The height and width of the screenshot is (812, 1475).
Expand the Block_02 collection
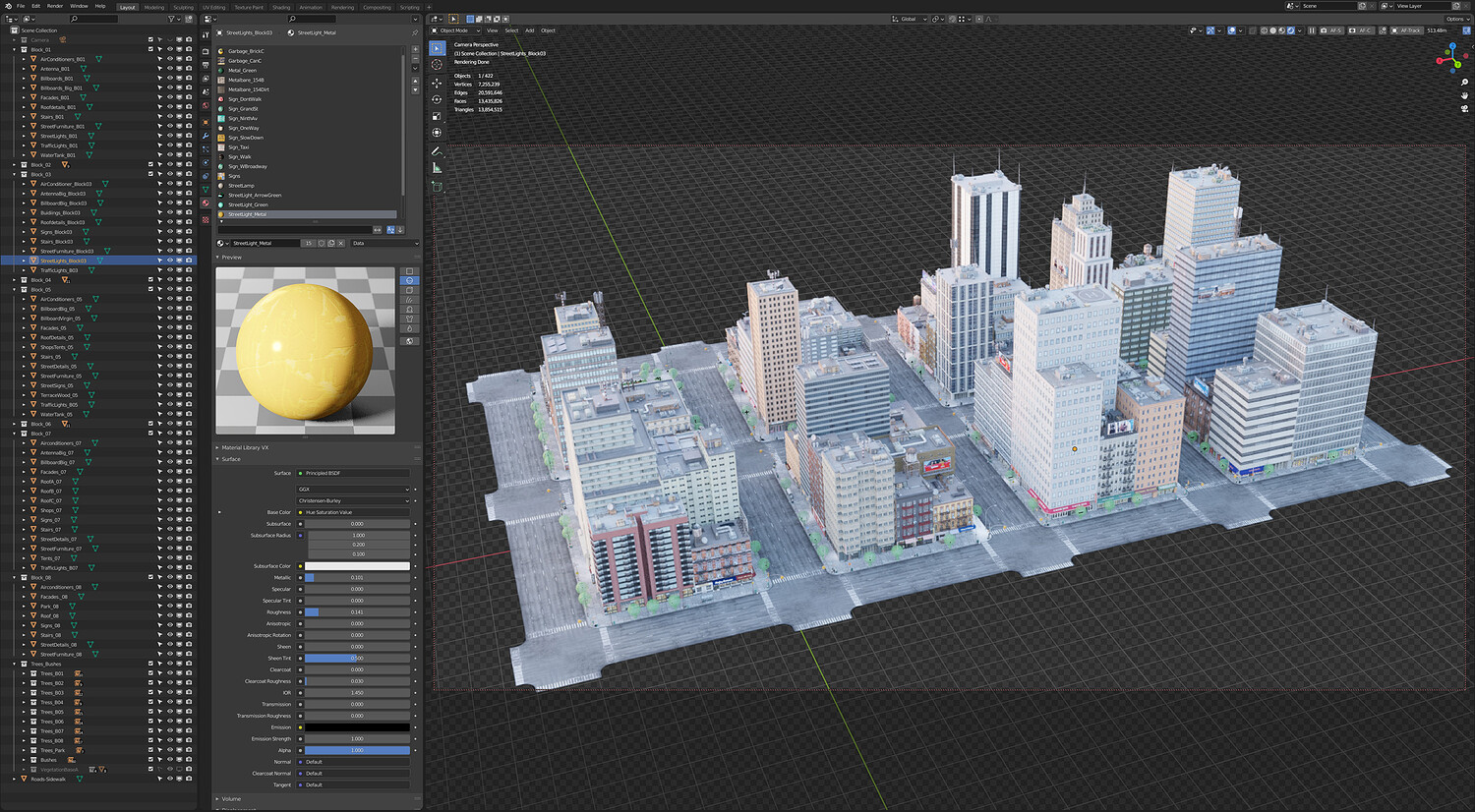[14, 165]
